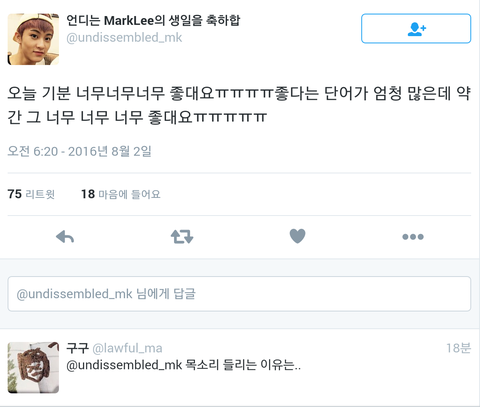Screen dimensions: 480x407
Task: View the 18 likes list
Action: [121, 194]
